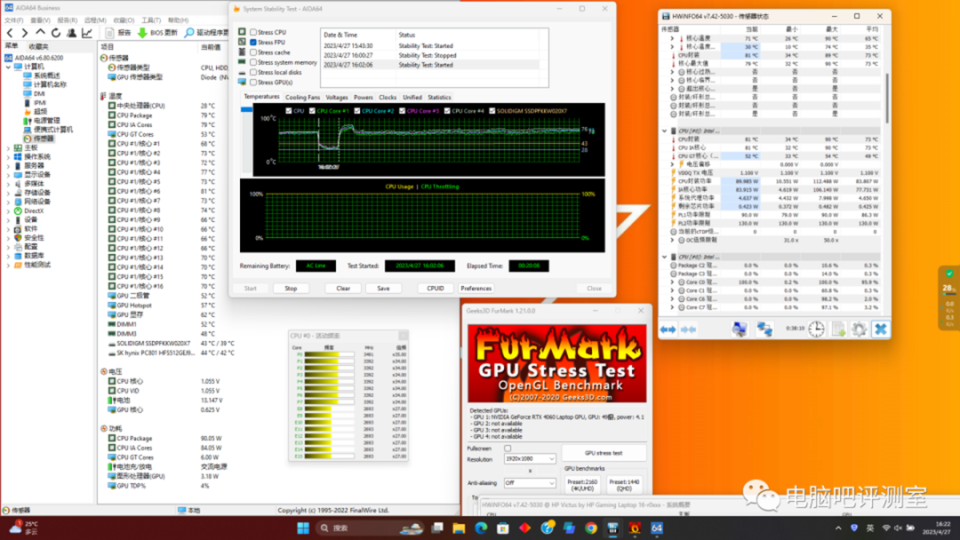Enable the Stress GPU(s) checkbox
Screen dimensions: 960x540
253,82
